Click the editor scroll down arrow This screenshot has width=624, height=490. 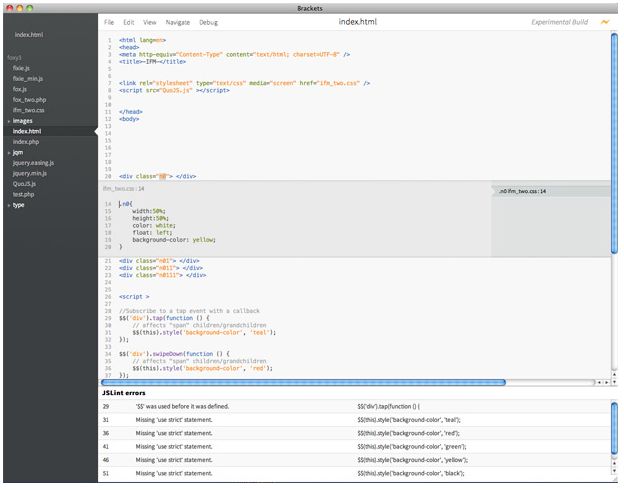tap(614, 382)
